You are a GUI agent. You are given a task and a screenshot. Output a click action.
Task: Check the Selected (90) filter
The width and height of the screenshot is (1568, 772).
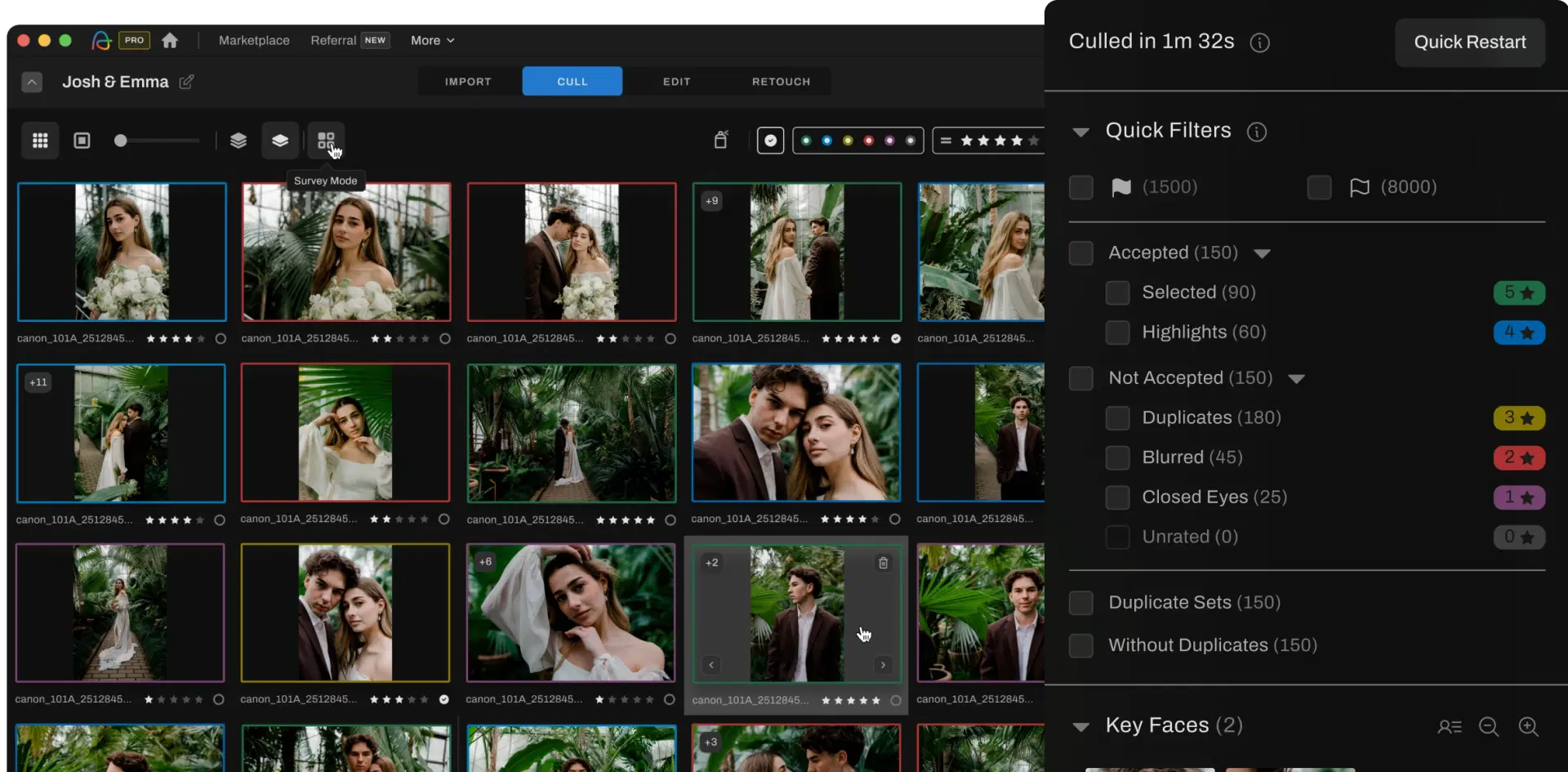pos(1117,292)
